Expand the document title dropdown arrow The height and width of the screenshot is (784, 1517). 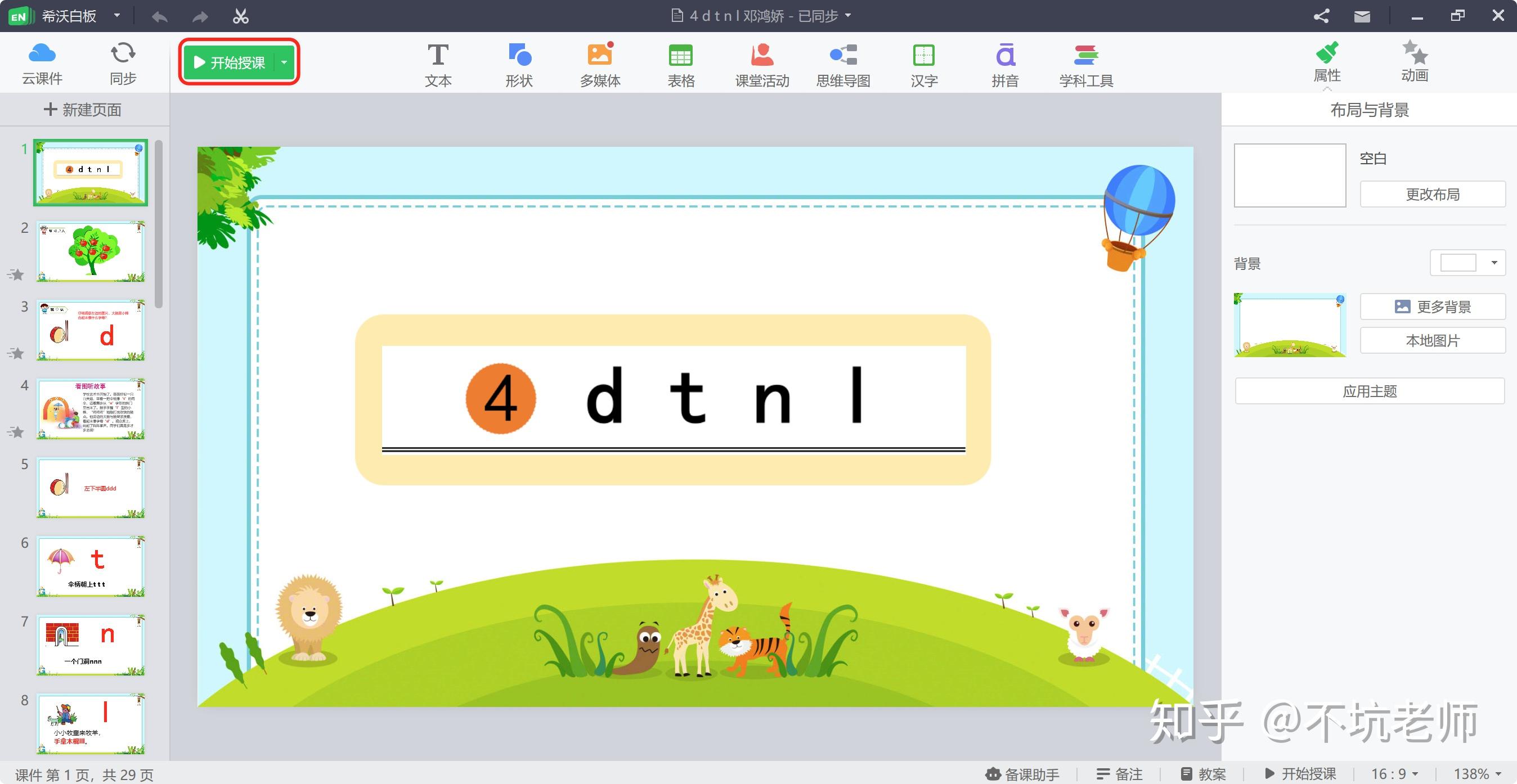[848, 15]
